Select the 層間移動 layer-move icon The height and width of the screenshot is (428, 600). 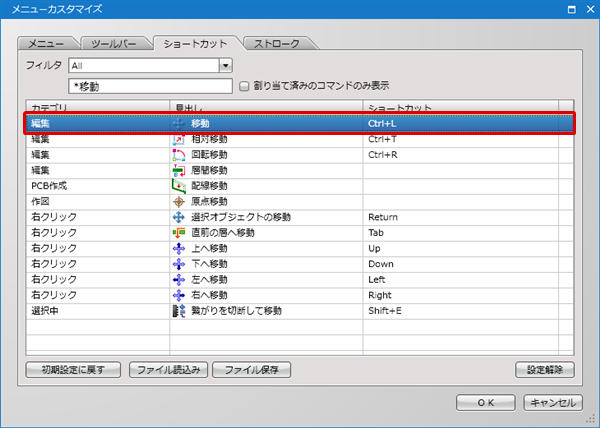(179, 171)
